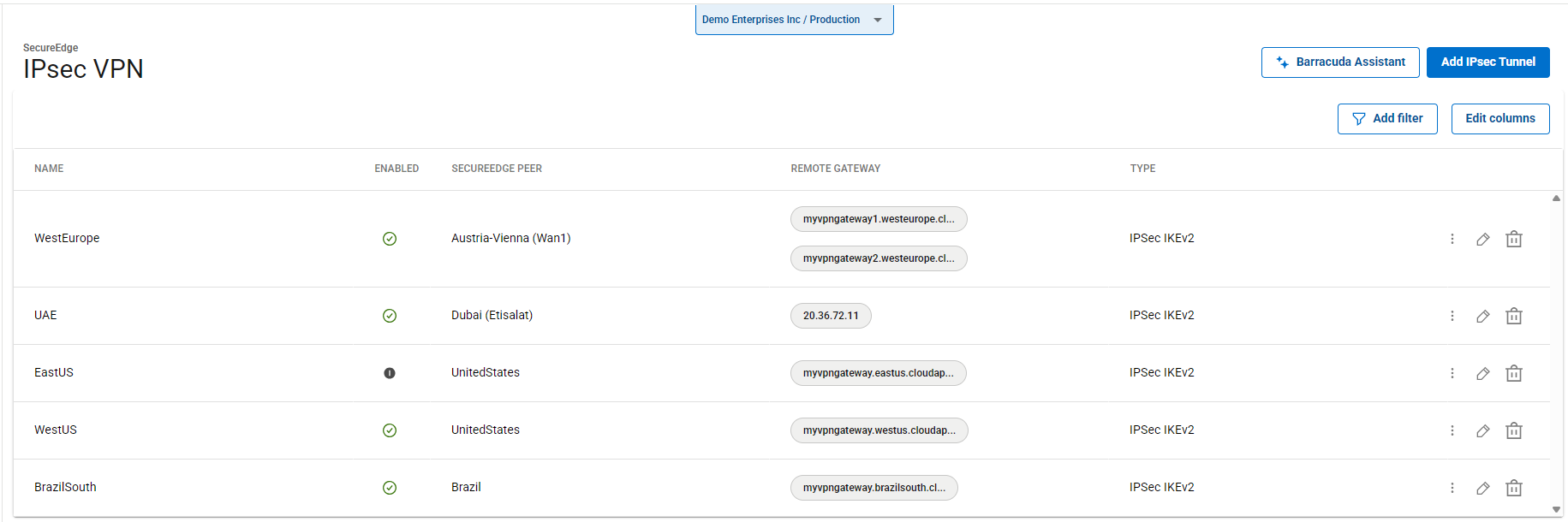Open the Edit columns selector
The image size is (1568, 522).
click(x=1499, y=119)
